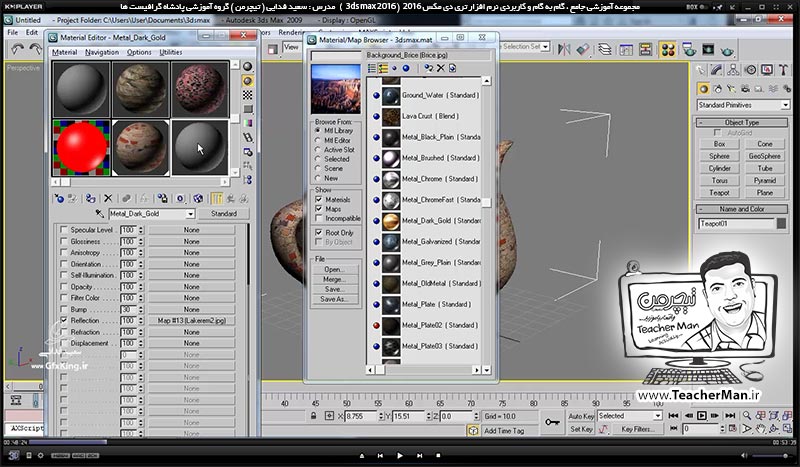Image resolution: width=800 pixels, height=467 pixels.
Task: Click the Undo arrow in main toolbar
Action: [x=18, y=49]
